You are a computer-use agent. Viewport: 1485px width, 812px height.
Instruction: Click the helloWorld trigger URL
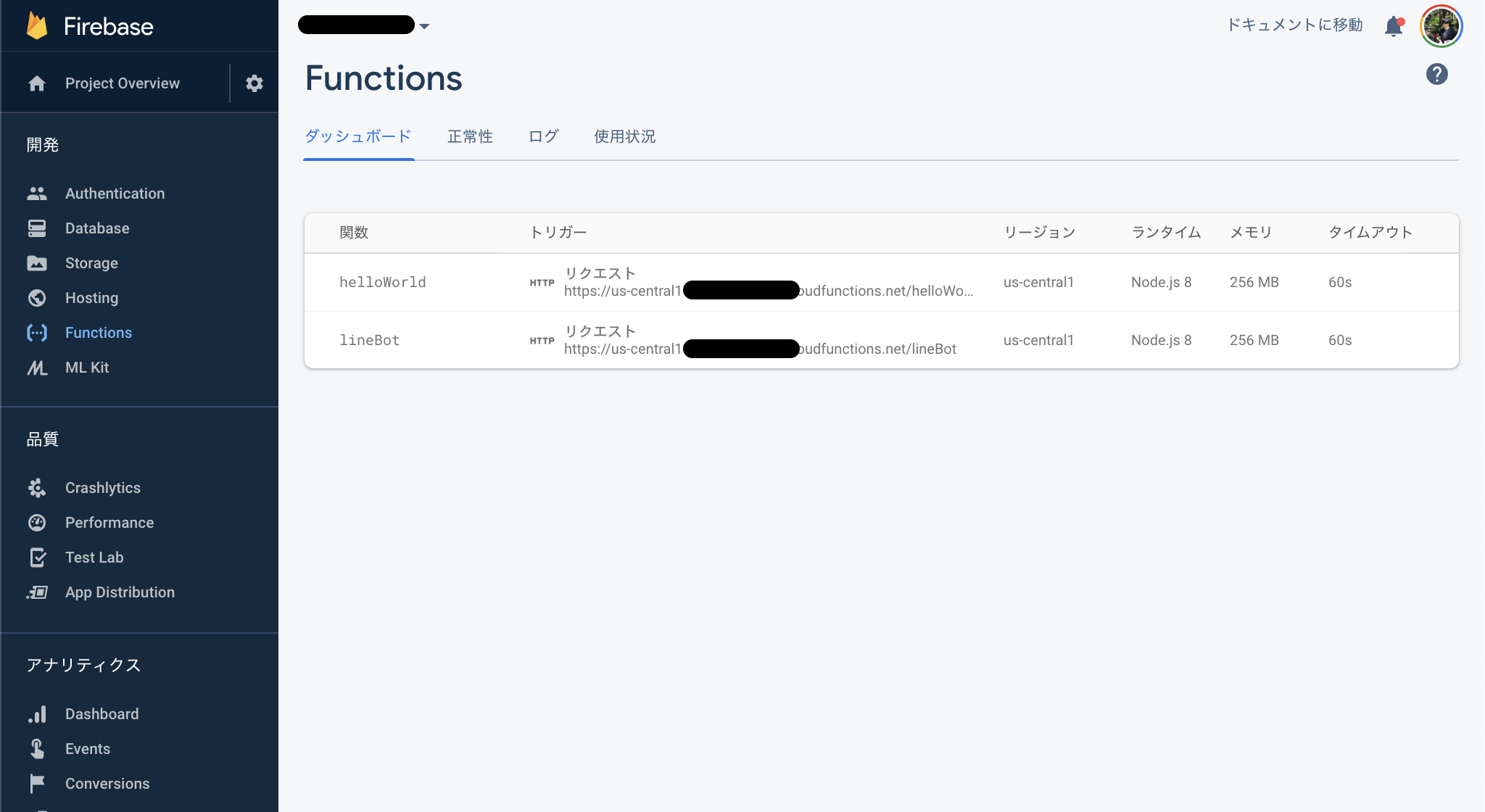point(769,291)
